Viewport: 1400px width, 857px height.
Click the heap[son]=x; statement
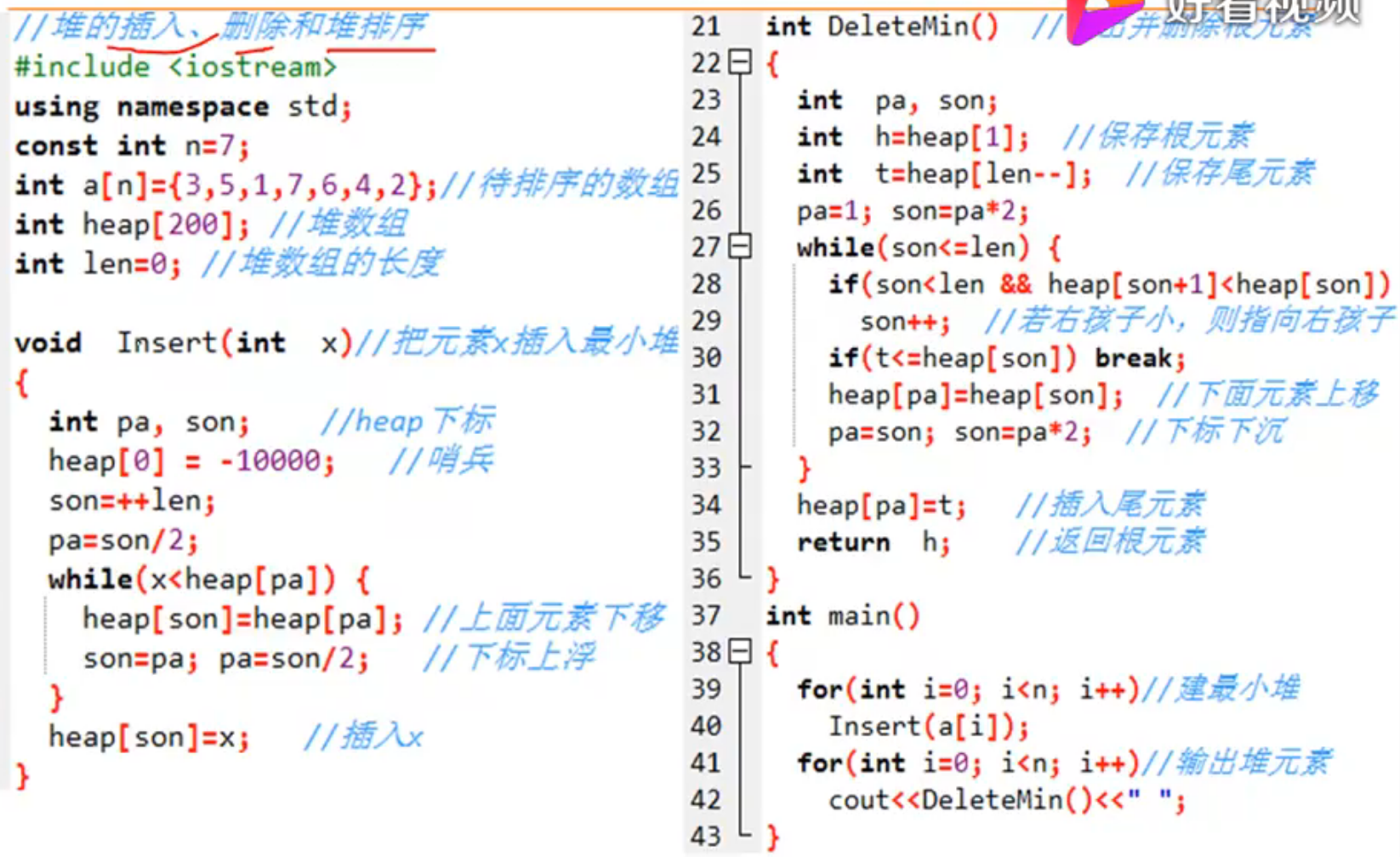point(149,736)
